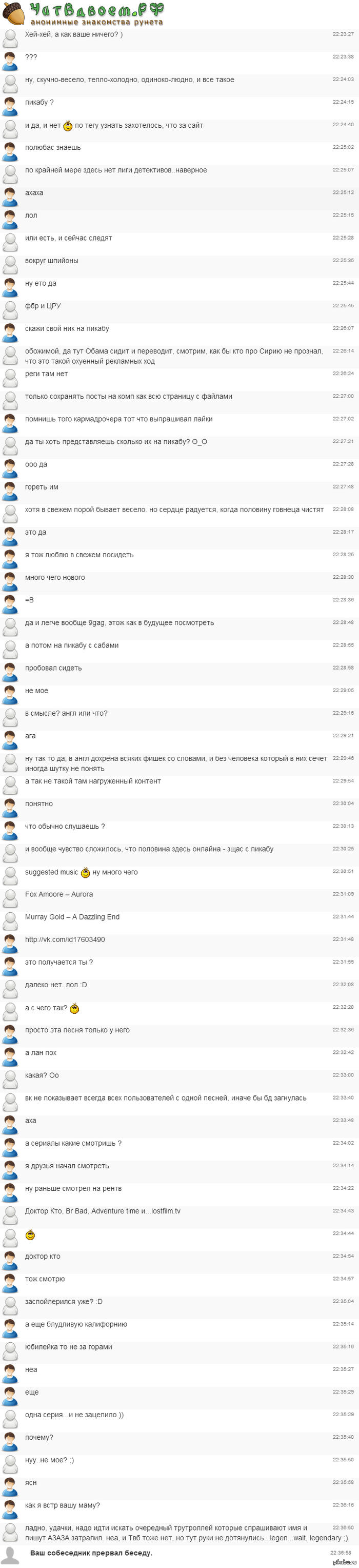Click the standalone smiley sent at 22:34:44

[x=30, y=1235]
